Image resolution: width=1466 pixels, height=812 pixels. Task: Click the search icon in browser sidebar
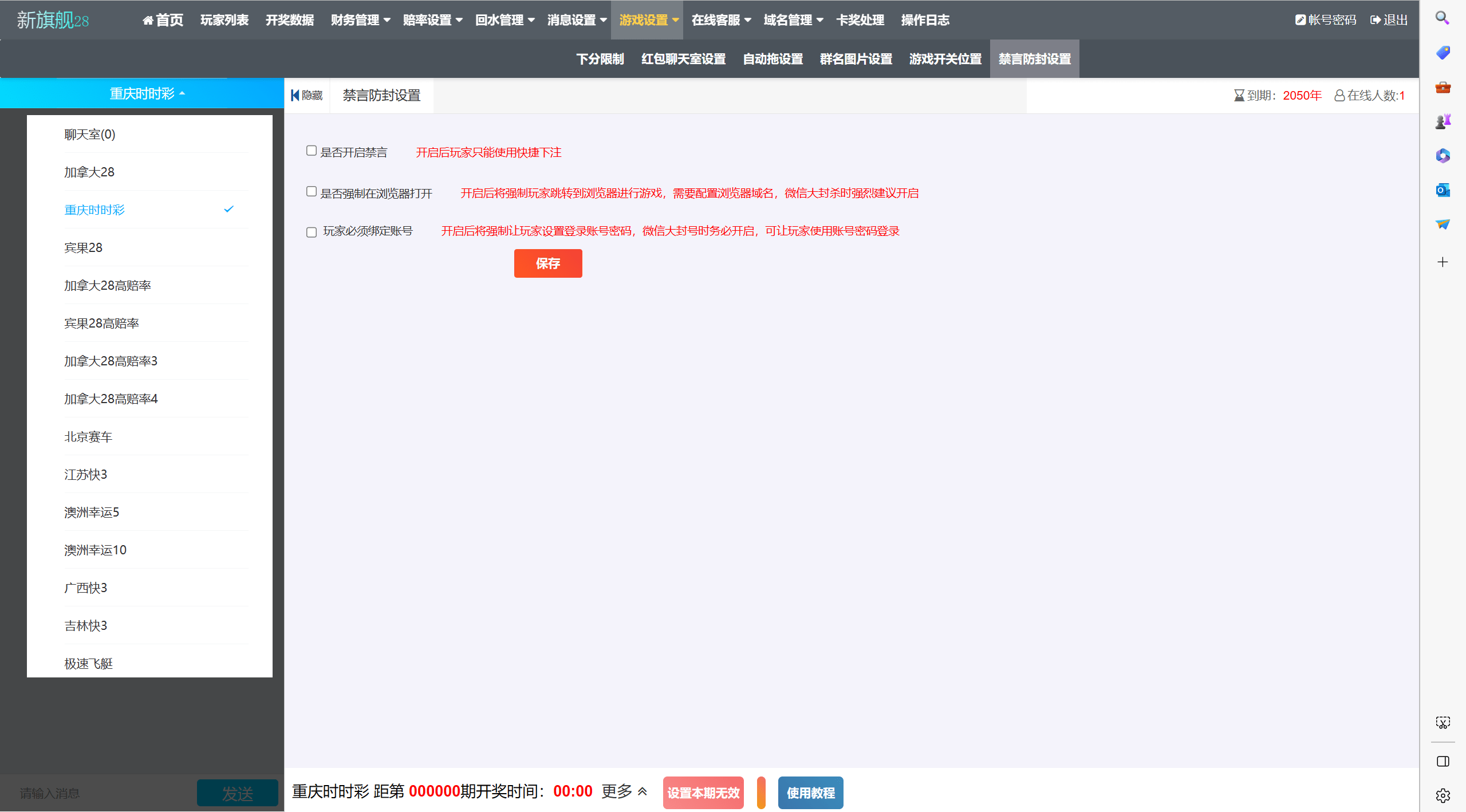1442,18
